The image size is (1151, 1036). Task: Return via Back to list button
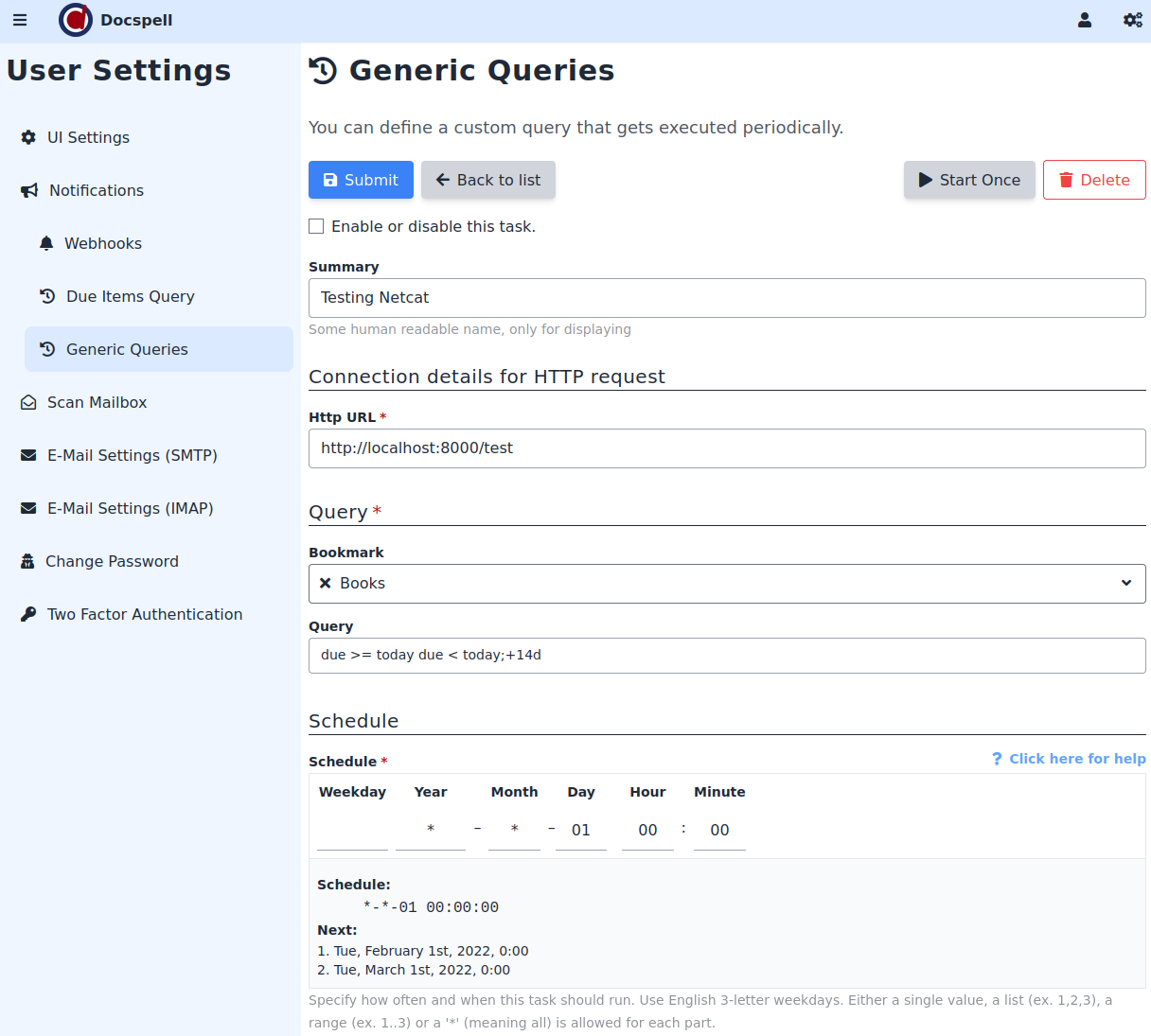pos(488,180)
